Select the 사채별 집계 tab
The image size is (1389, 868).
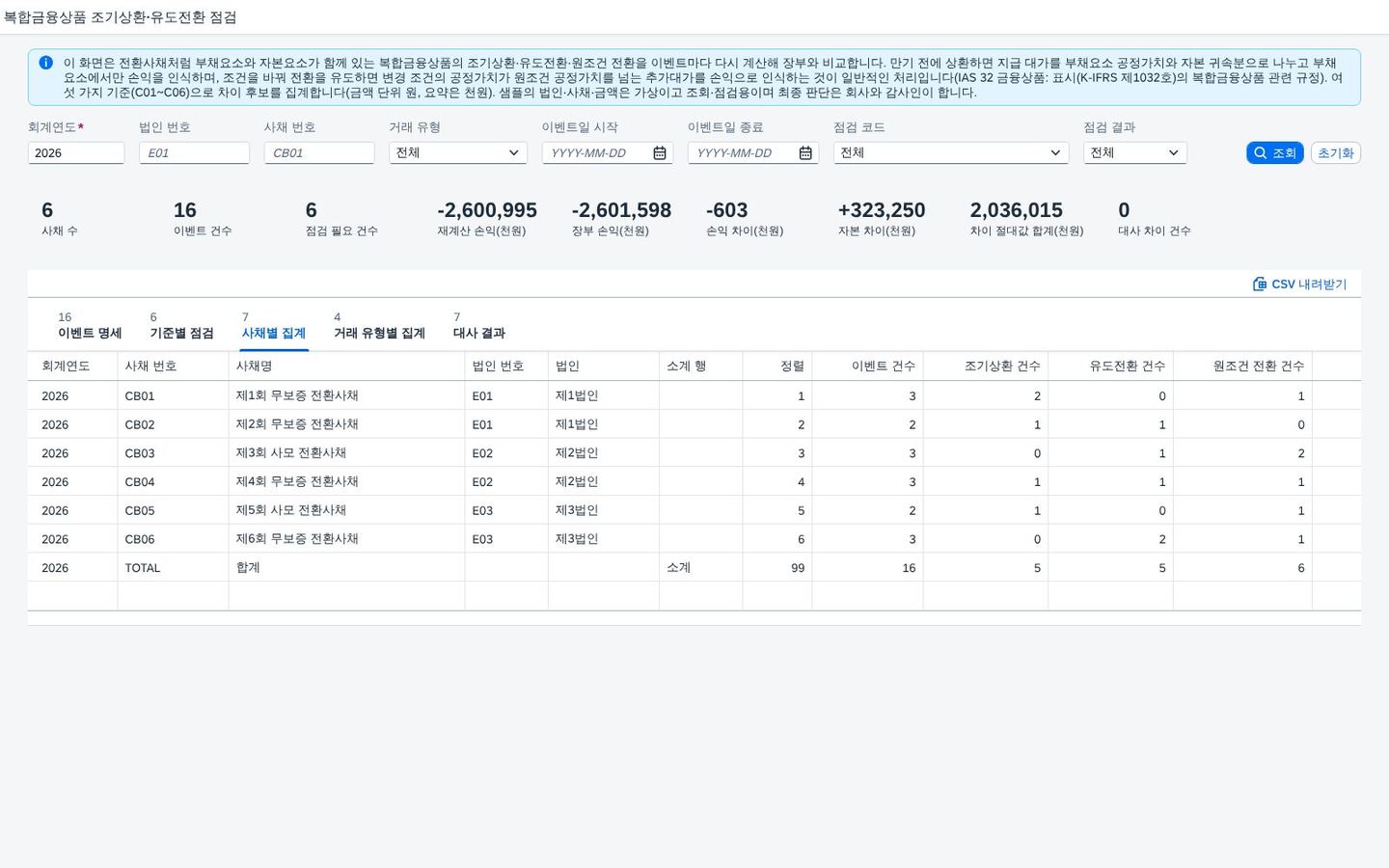[x=273, y=326]
